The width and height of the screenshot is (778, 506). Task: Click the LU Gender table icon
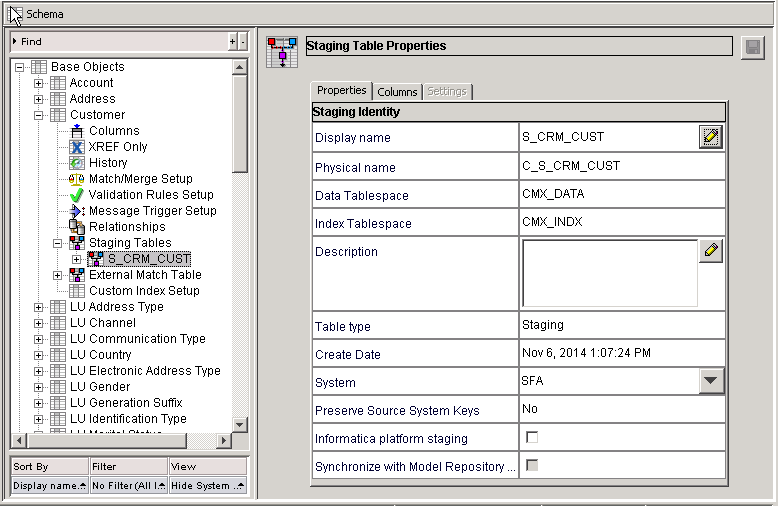tap(58, 387)
